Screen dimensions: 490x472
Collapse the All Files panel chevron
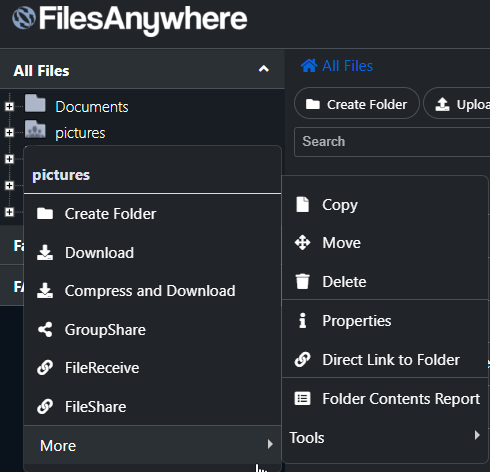264,69
